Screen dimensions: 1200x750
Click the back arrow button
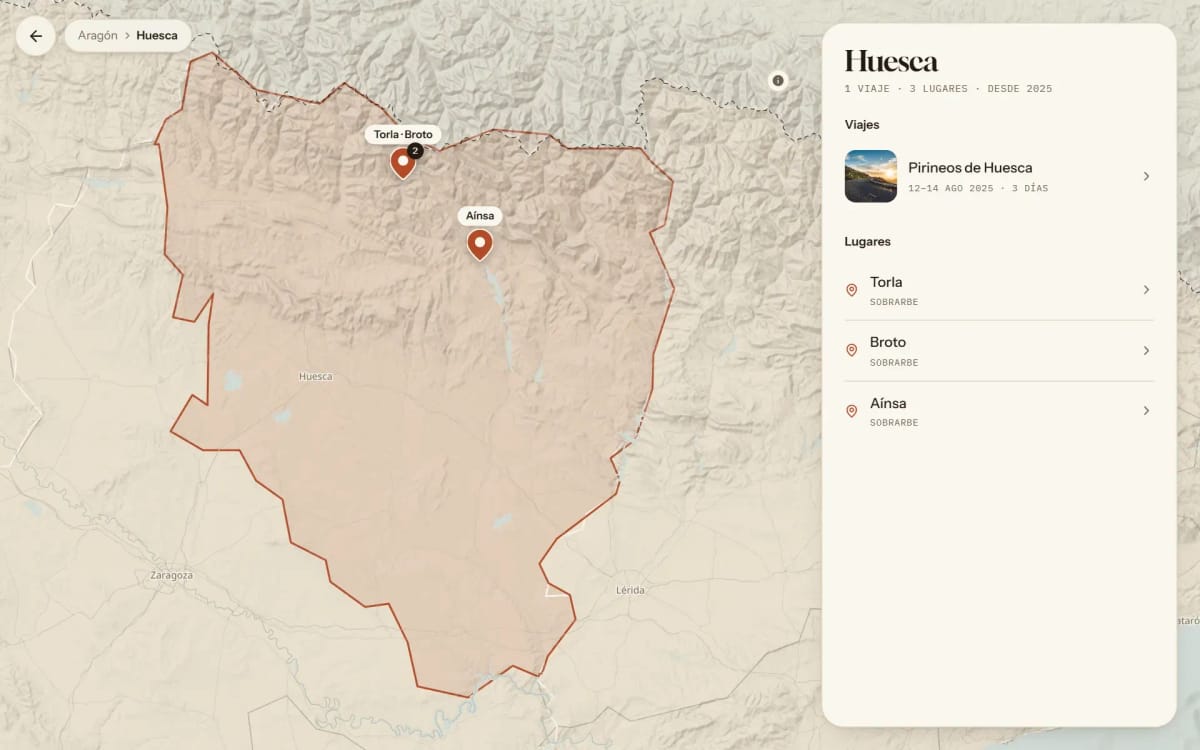(x=36, y=36)
